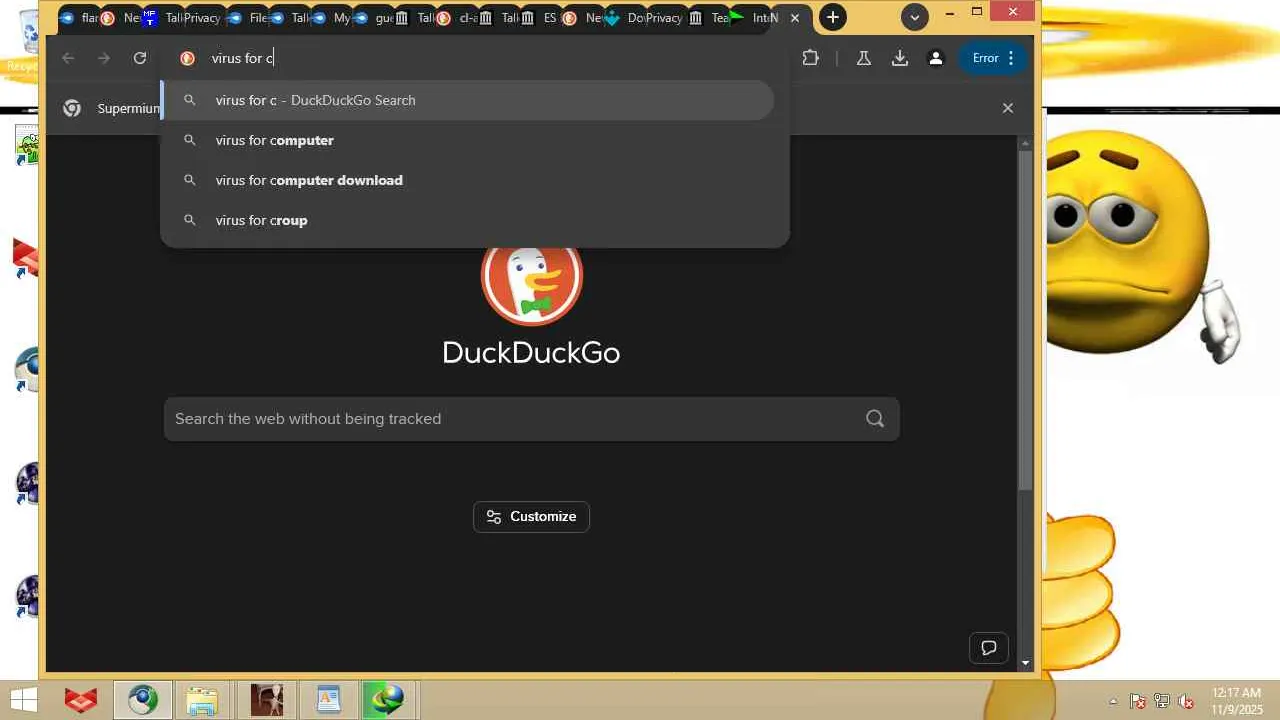The height and width of the screenshot is (720, 1280).
Task: Reload the current page
Action: click(x=140, y=58)
